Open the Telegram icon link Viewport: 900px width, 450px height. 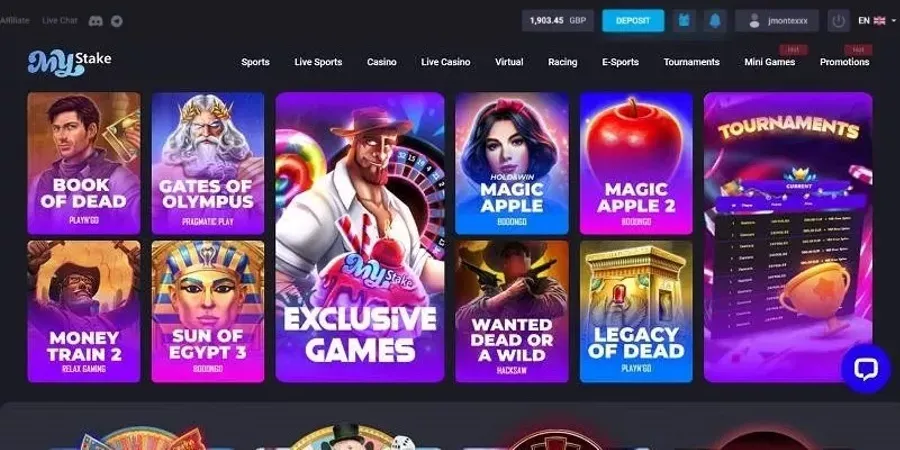pos(117,21)
